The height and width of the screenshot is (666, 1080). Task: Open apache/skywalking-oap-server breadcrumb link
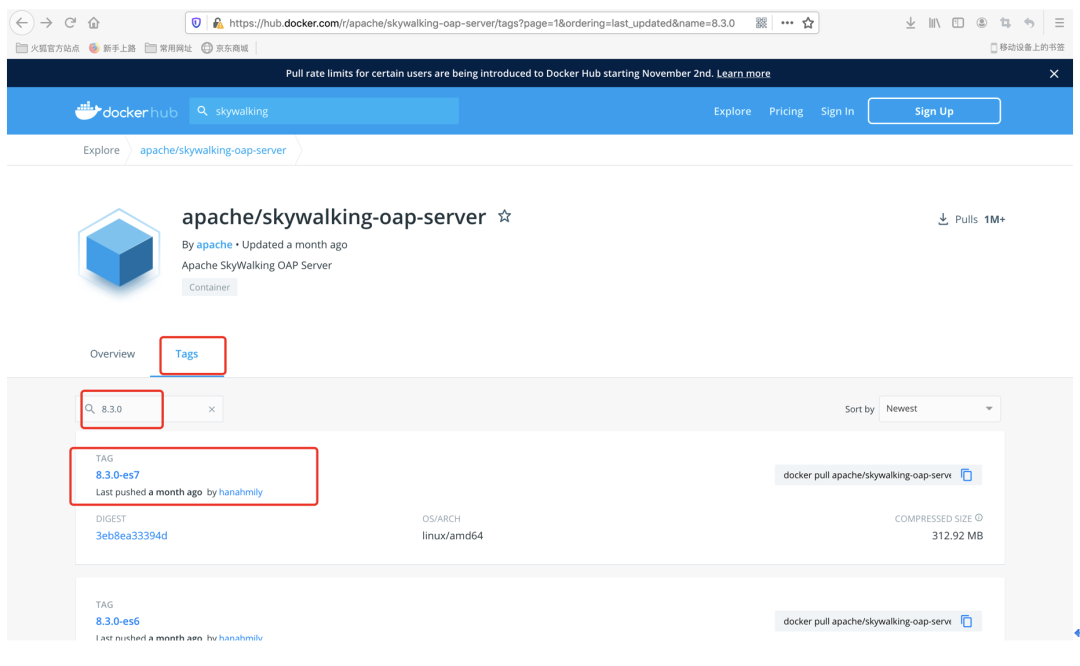point(213,150)
